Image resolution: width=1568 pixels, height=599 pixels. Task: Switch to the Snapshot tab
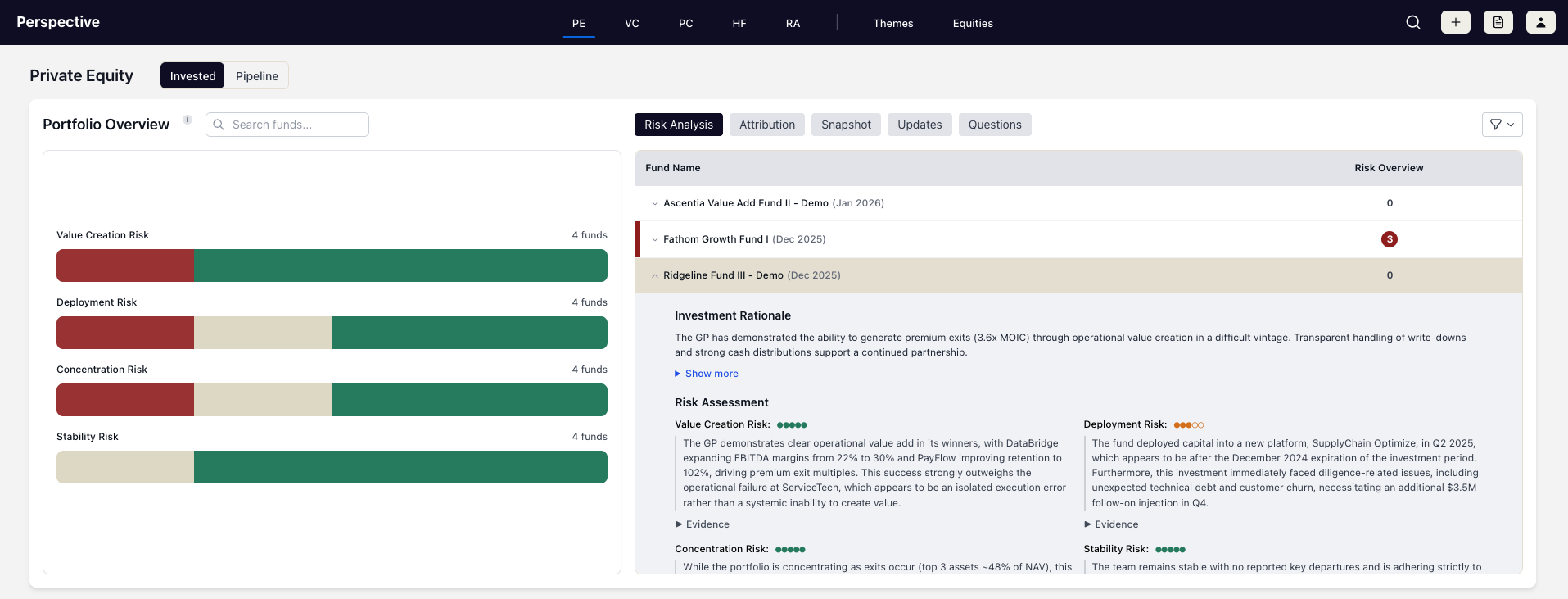846,125
